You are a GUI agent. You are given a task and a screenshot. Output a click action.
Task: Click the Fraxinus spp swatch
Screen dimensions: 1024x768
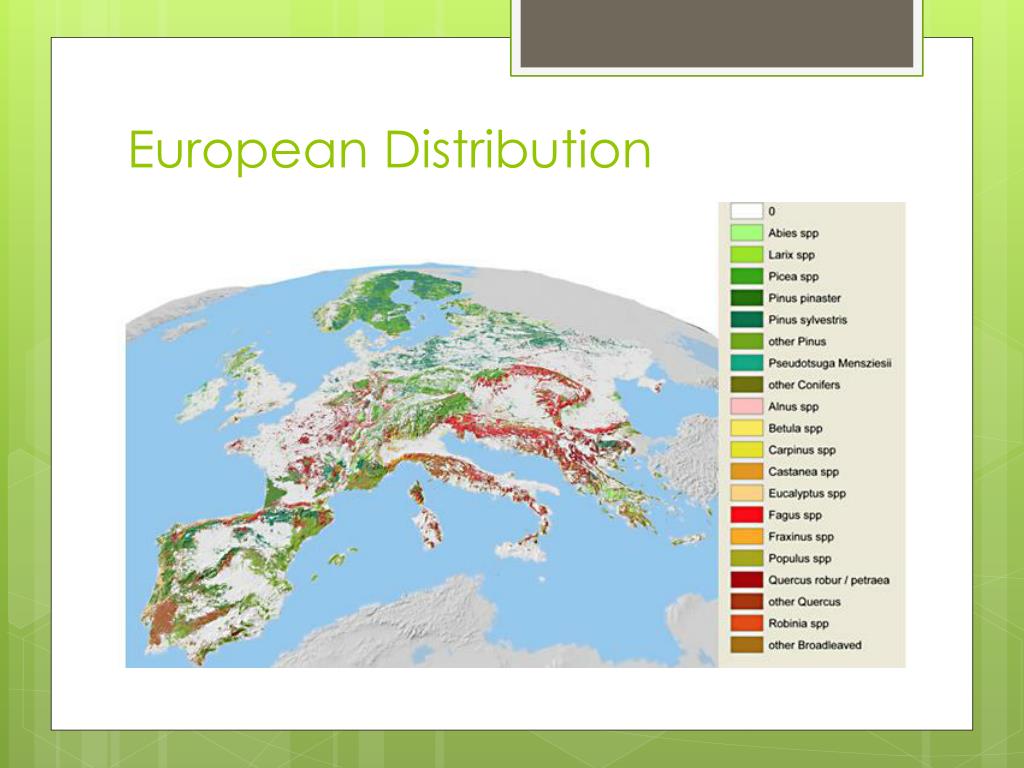[746, 536]
